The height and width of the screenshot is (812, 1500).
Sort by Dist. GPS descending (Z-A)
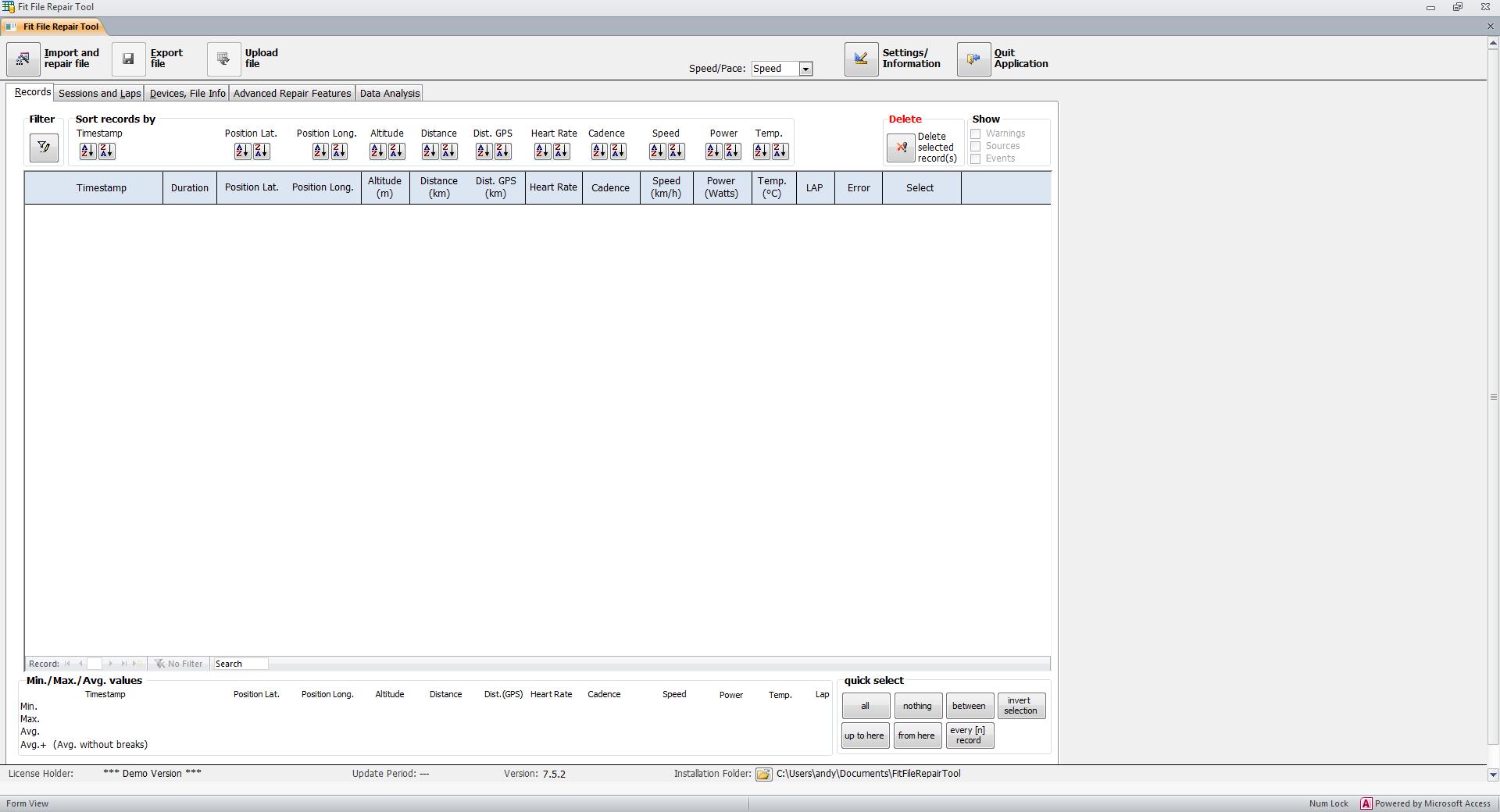[502, 151]
